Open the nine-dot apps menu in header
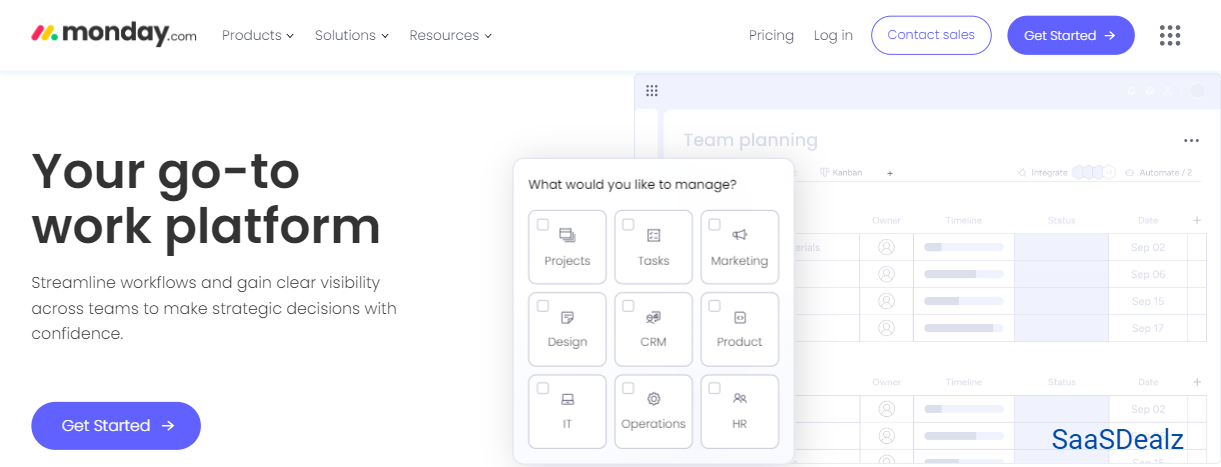Viewport: 1221px width, 467px height. (1169, 35)
